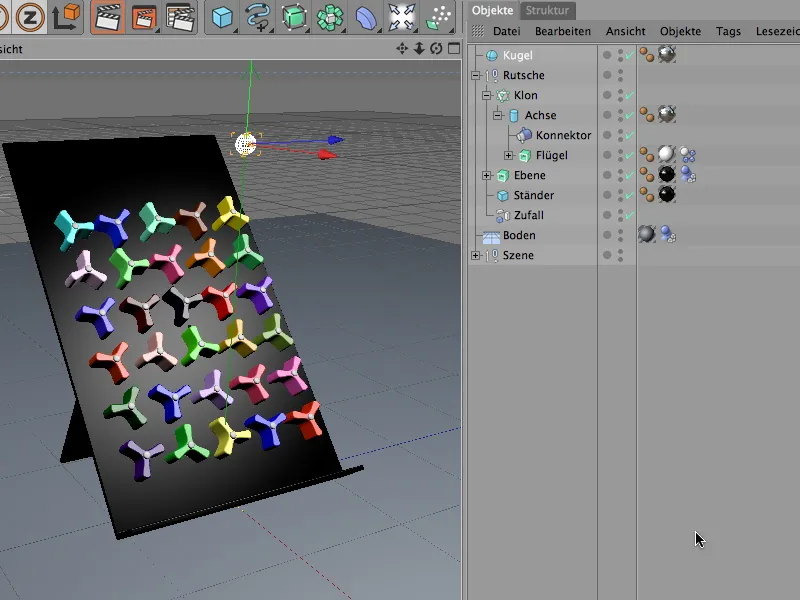Switch to the Struktur tab
The height and width of the screenshot is (600, 800).
pos(546,10)
